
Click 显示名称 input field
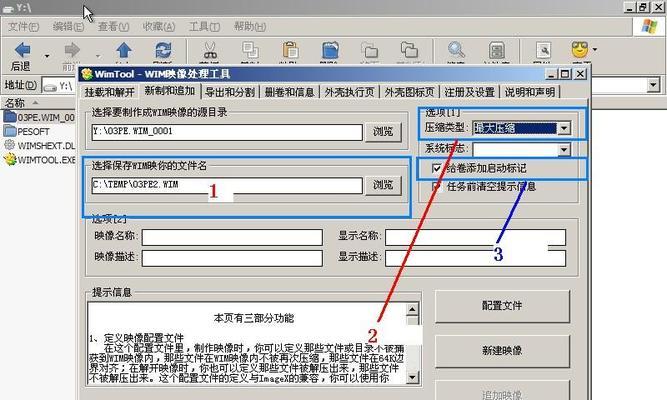pos(476,237)
